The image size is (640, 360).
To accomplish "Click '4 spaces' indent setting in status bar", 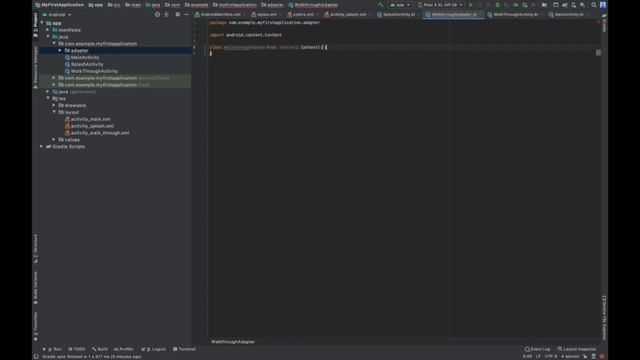I will coord(570,356).
